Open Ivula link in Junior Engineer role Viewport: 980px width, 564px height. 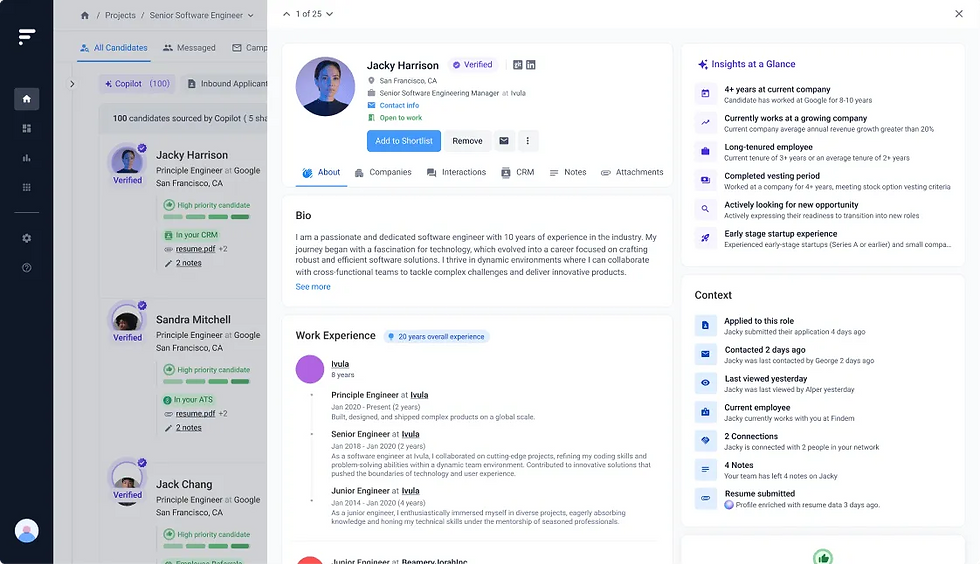coord(410,491)
